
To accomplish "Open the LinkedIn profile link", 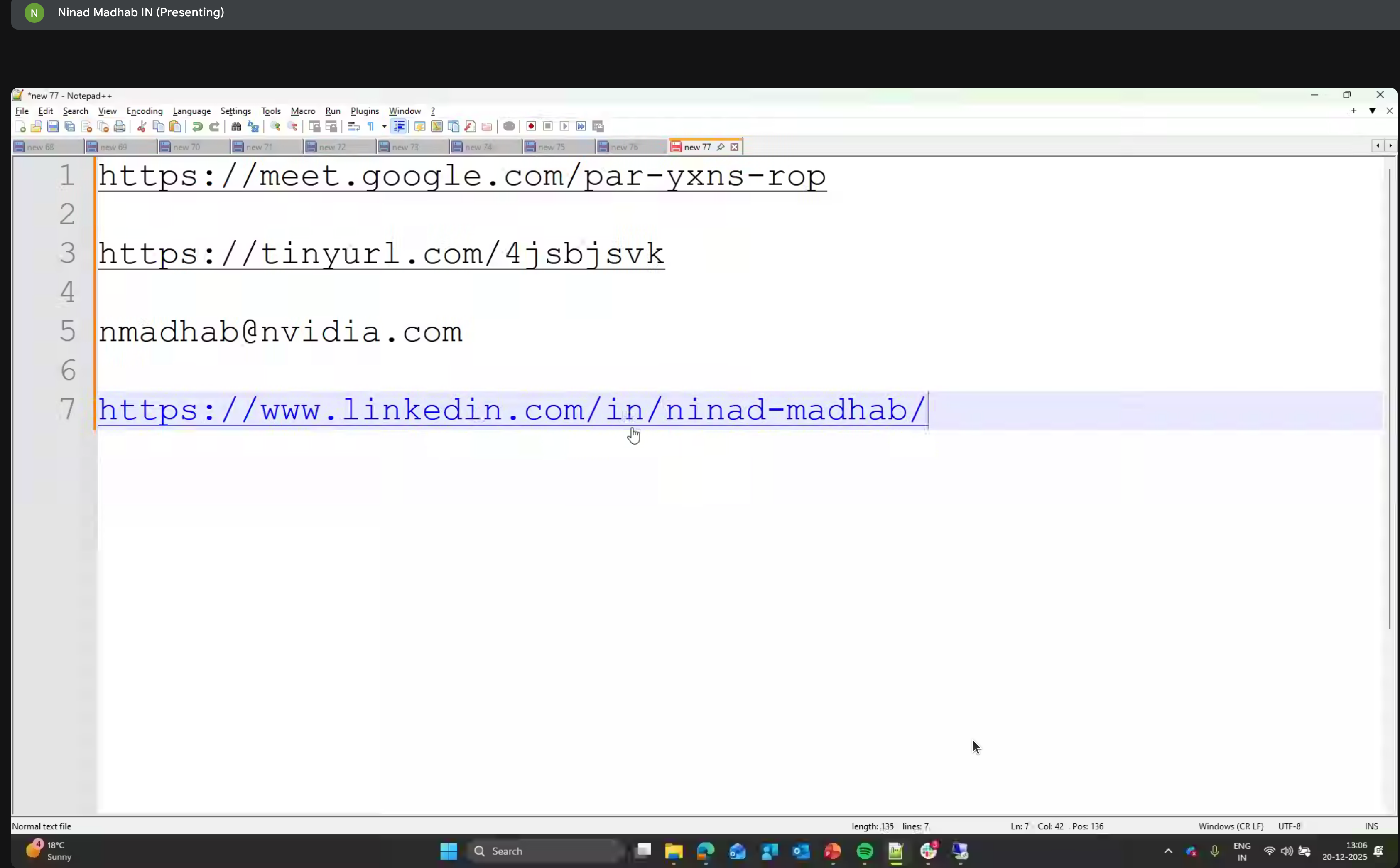I will pos(511,410).
